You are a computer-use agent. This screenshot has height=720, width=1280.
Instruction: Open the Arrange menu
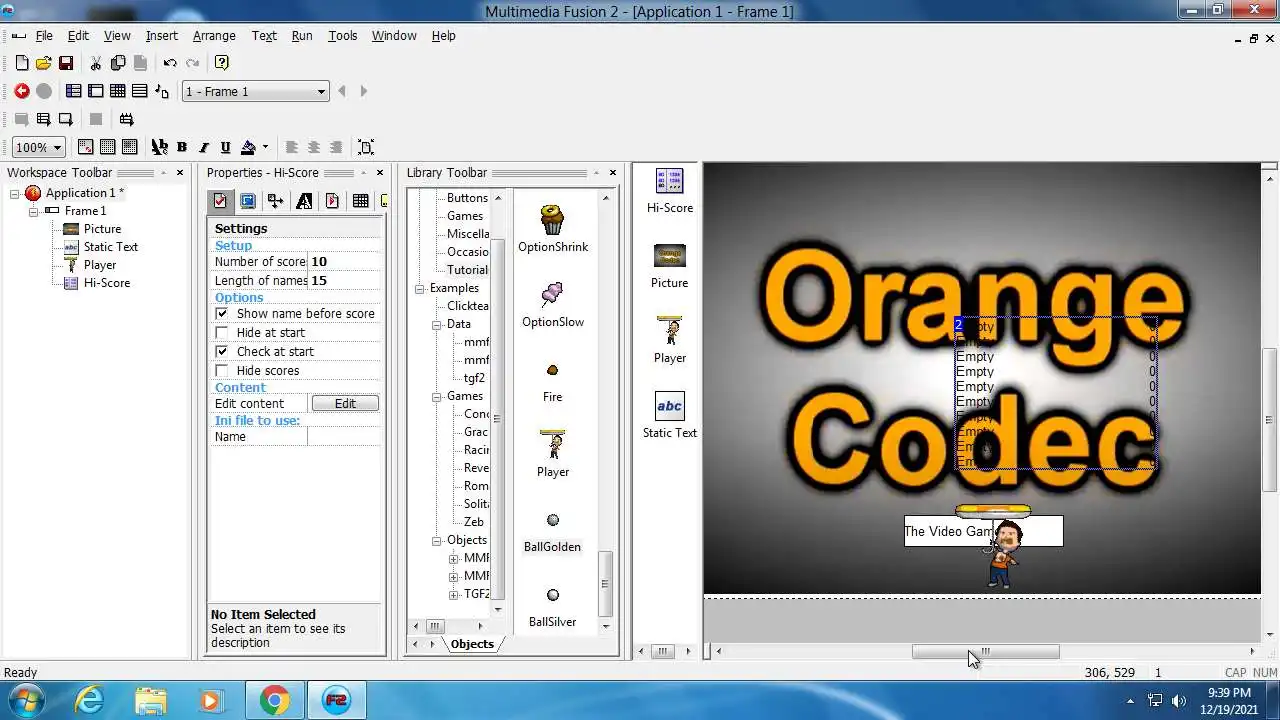[x=214, y=35]
